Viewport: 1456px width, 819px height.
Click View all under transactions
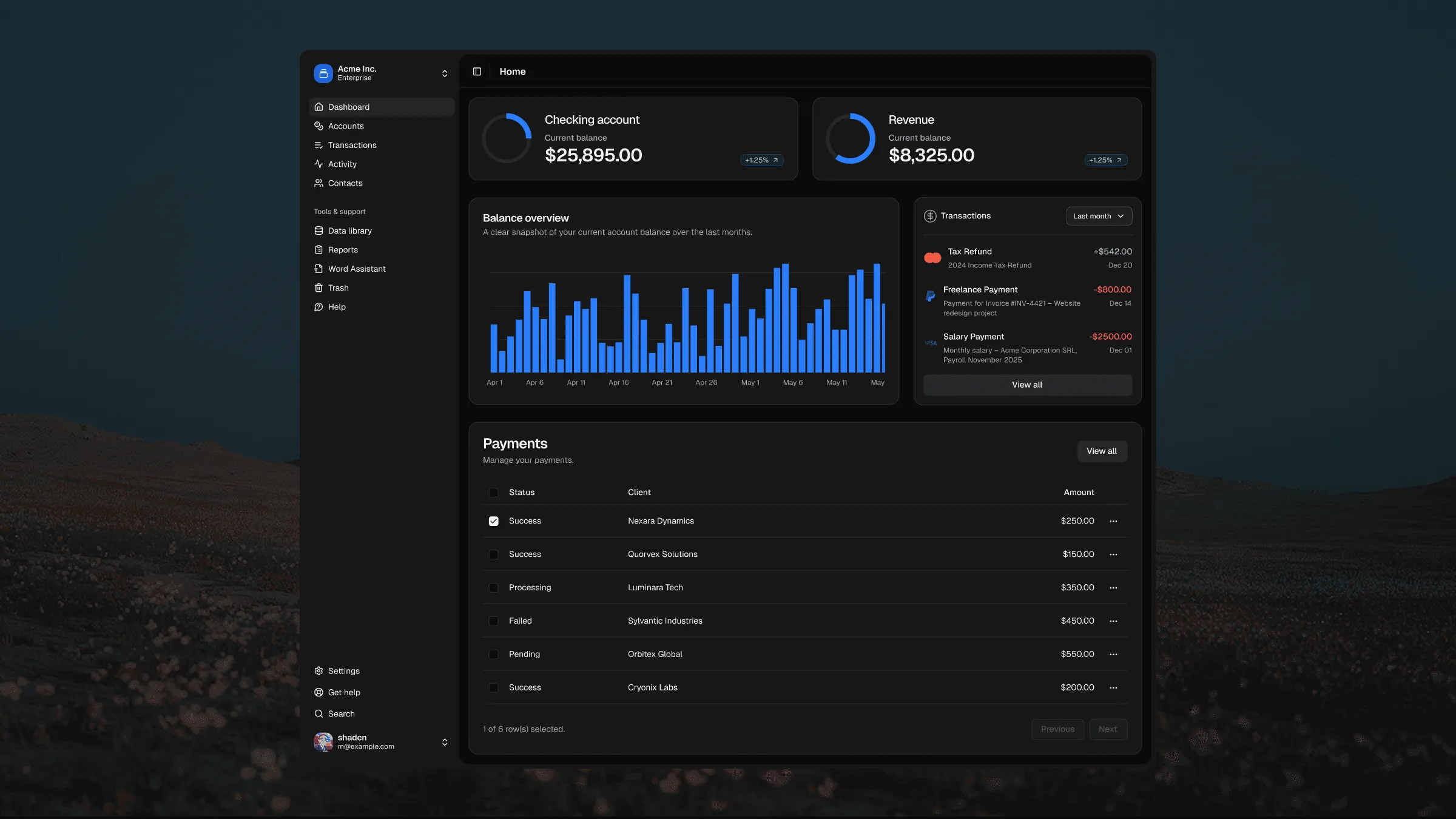[x=1026, y=385]
